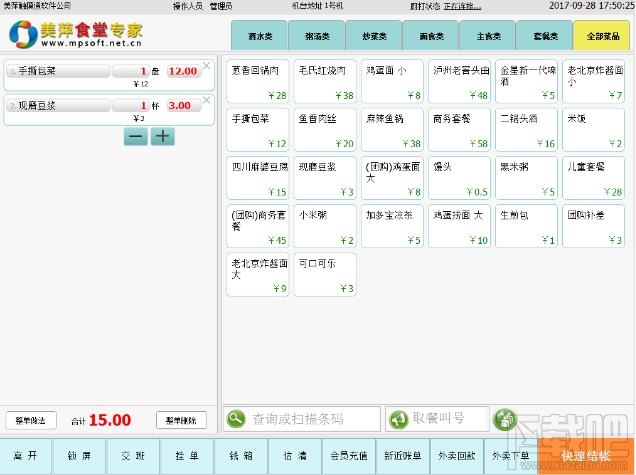
Task: Switch to the 酒水类 category tab
Action: click(x=260, y=36)
